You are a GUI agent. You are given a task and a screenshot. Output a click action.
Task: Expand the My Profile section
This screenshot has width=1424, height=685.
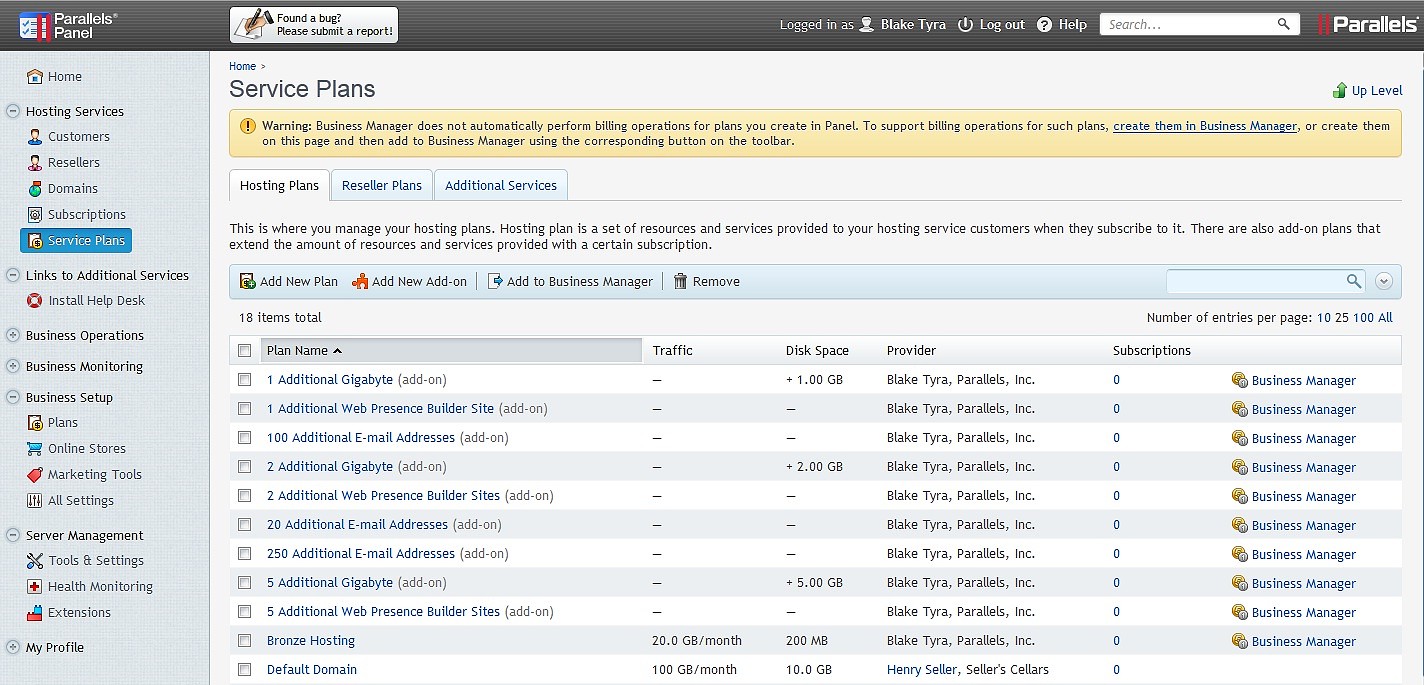(x=13, y=647)
